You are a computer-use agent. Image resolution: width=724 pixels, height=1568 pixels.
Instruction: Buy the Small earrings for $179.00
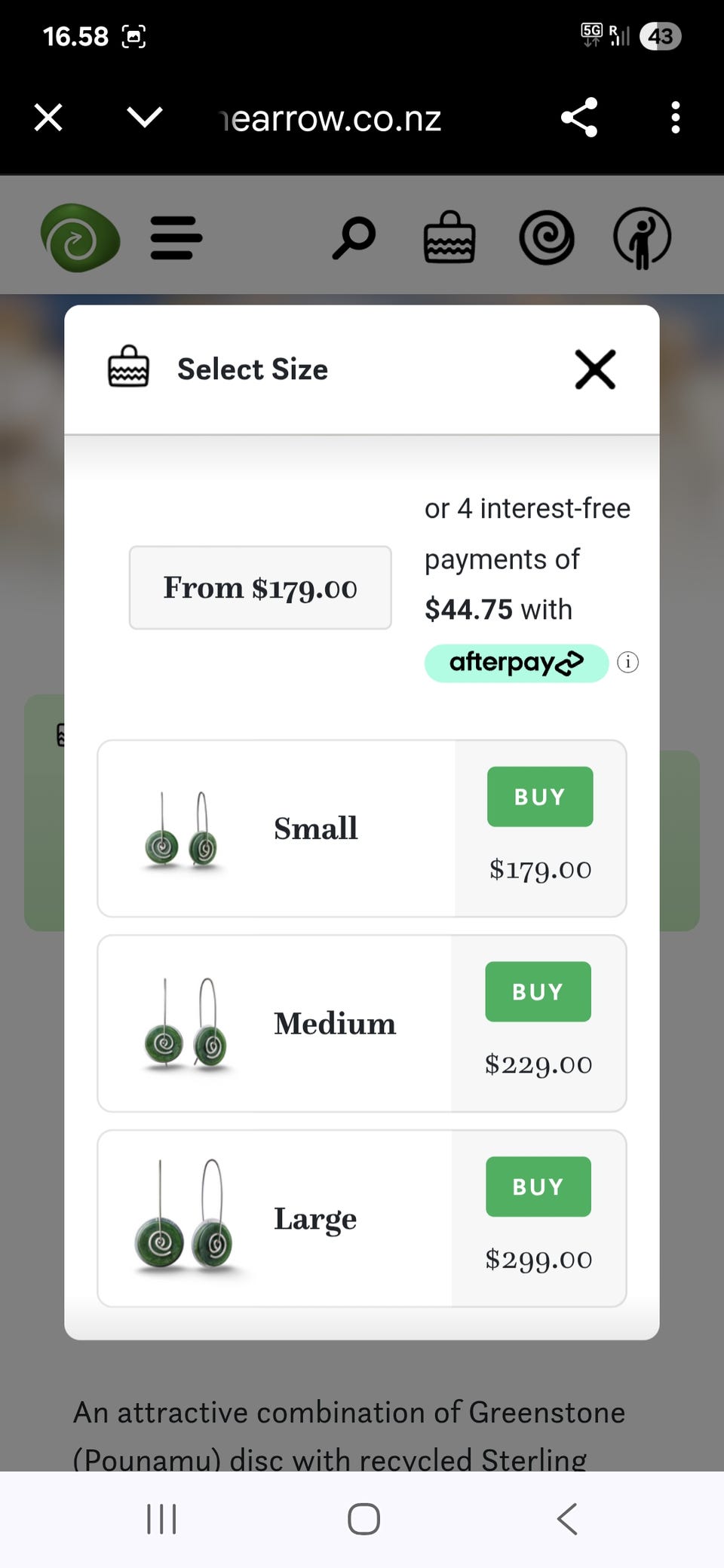click(540, 797)
